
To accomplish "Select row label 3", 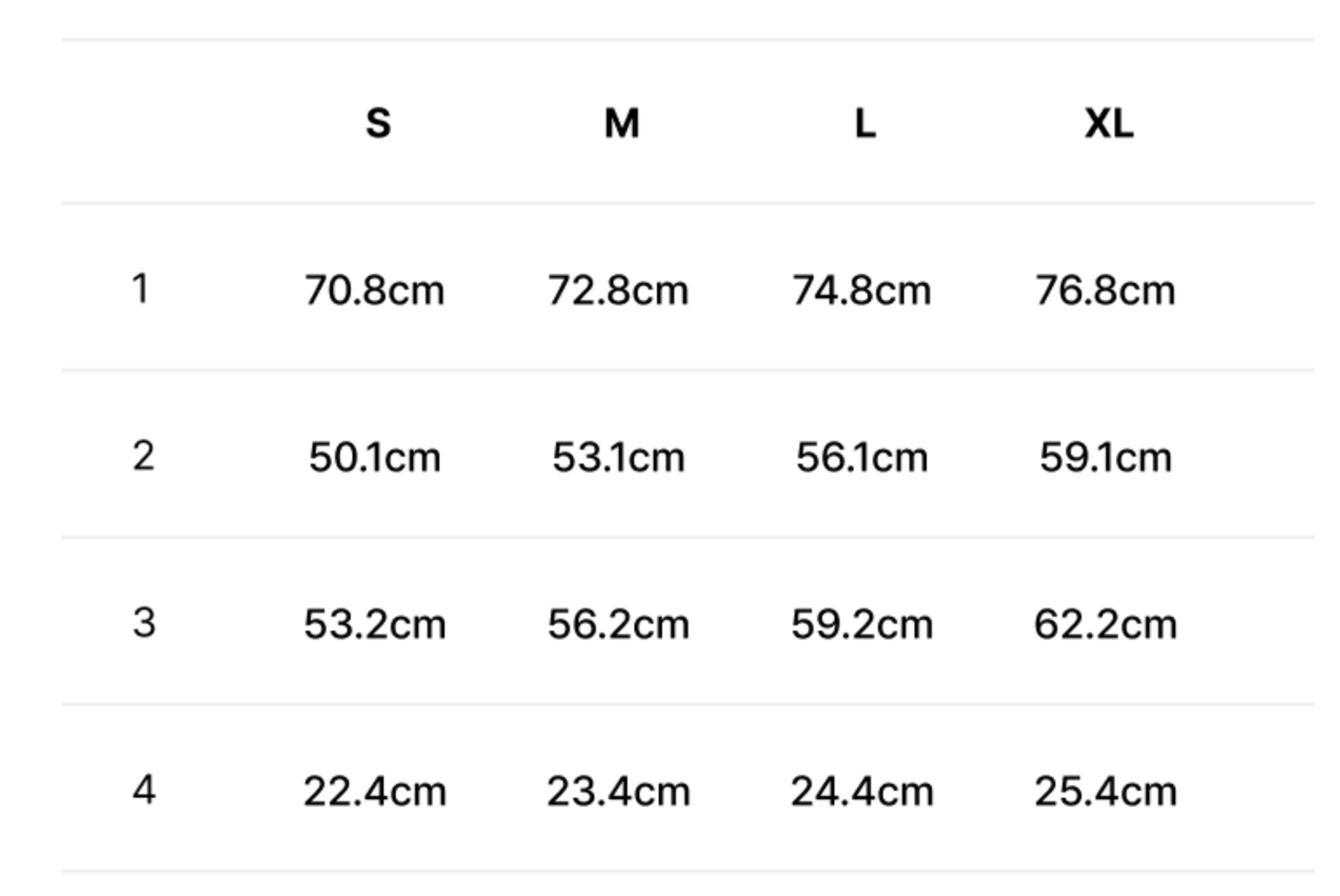I will pyautogui.click(x=144, y=623).
